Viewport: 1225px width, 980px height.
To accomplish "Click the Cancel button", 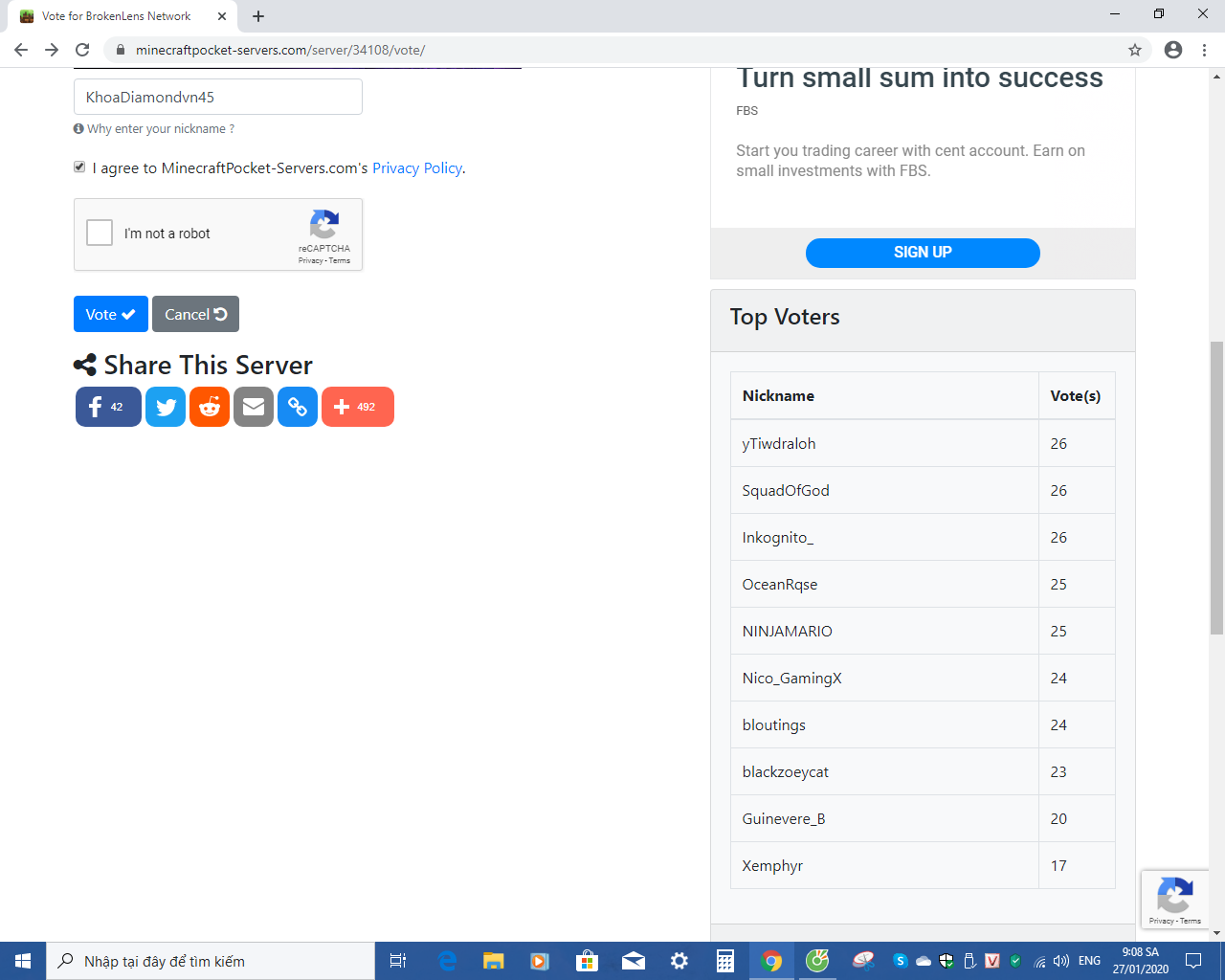I will (195, 314).
